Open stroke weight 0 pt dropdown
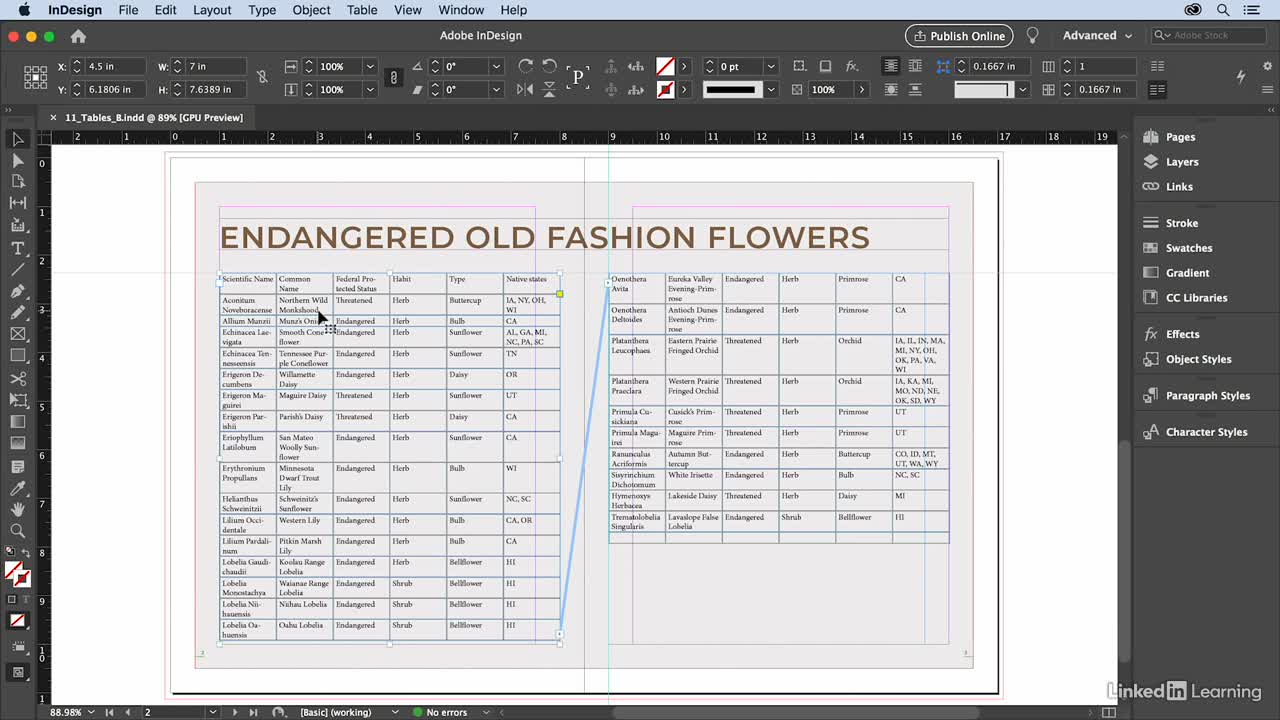The width and height of the screenshot is (1280, 720). 770,66
